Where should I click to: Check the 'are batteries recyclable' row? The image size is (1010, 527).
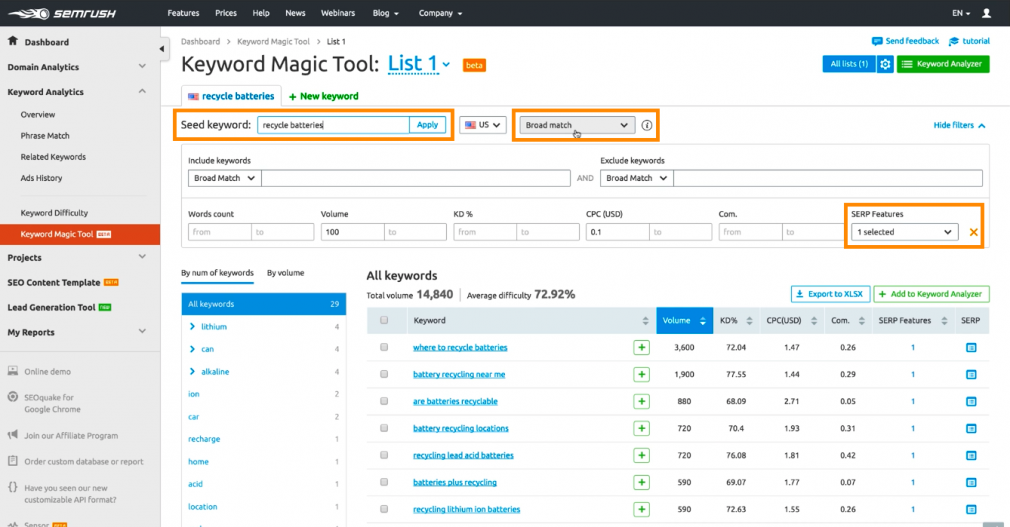(384, 401)
